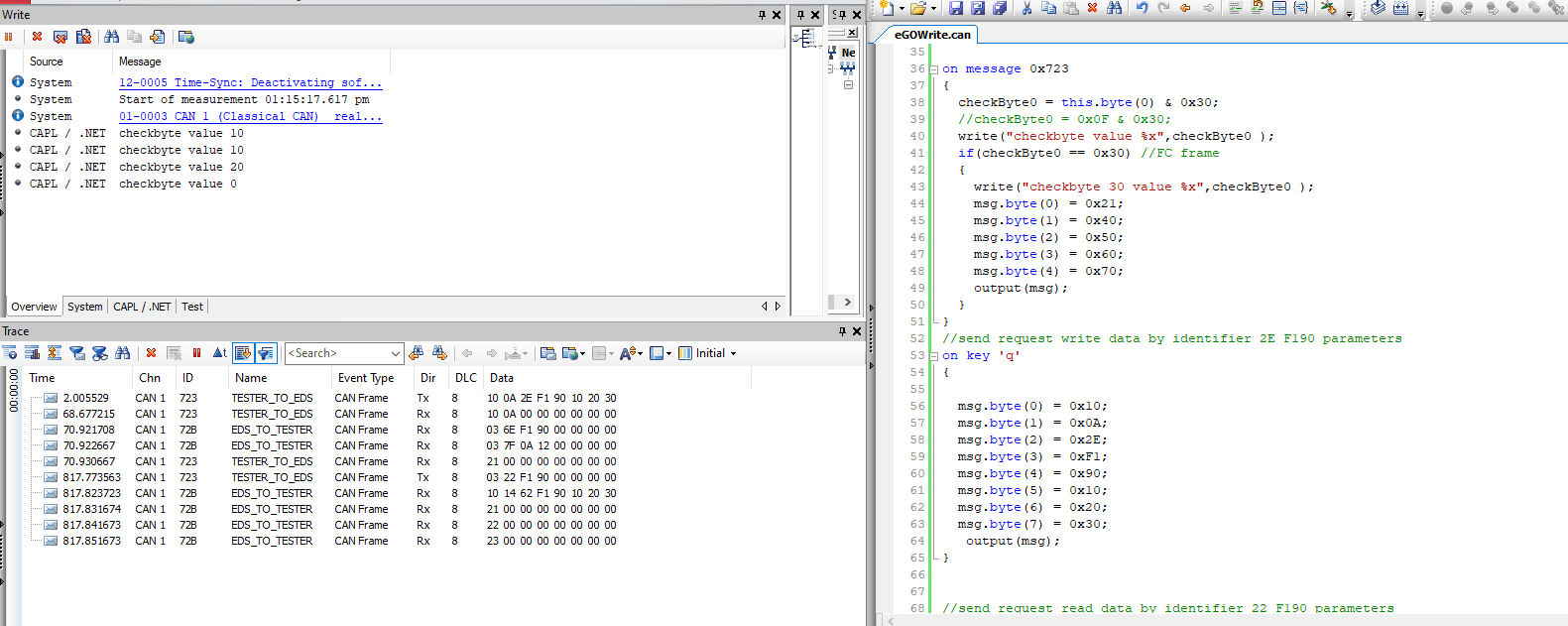Click red X delete icon in editor toolbar
The image size is (1568, 626).
tap(1092, 8)
